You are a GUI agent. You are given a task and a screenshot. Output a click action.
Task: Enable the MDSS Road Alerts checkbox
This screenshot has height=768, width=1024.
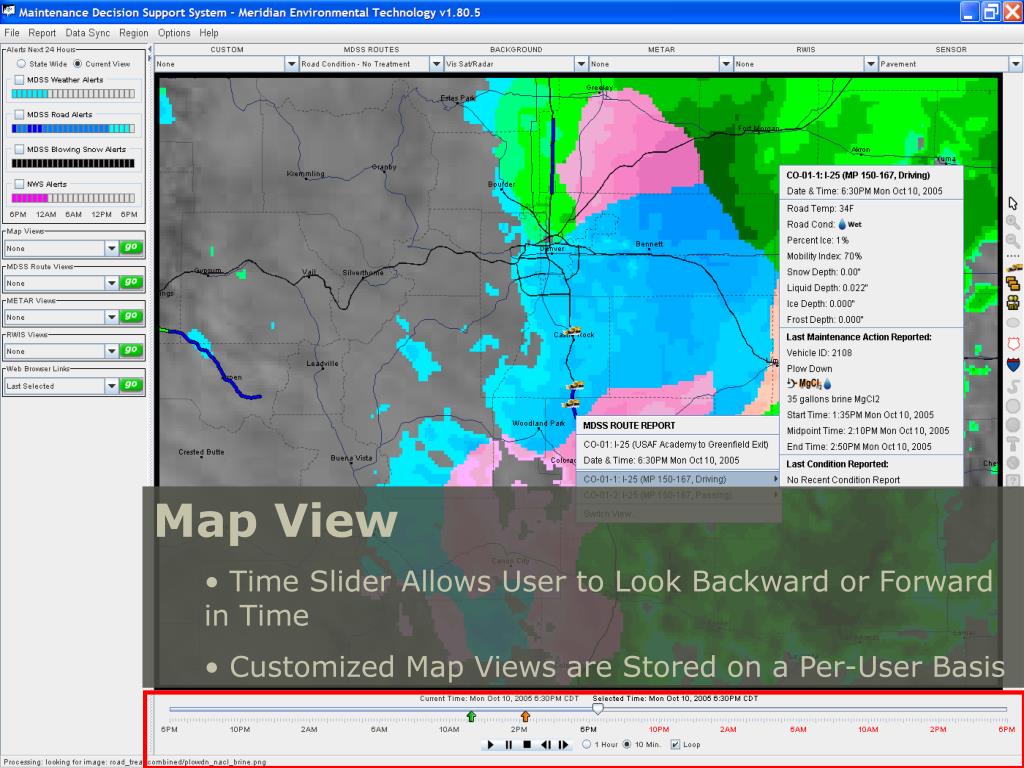19,114
